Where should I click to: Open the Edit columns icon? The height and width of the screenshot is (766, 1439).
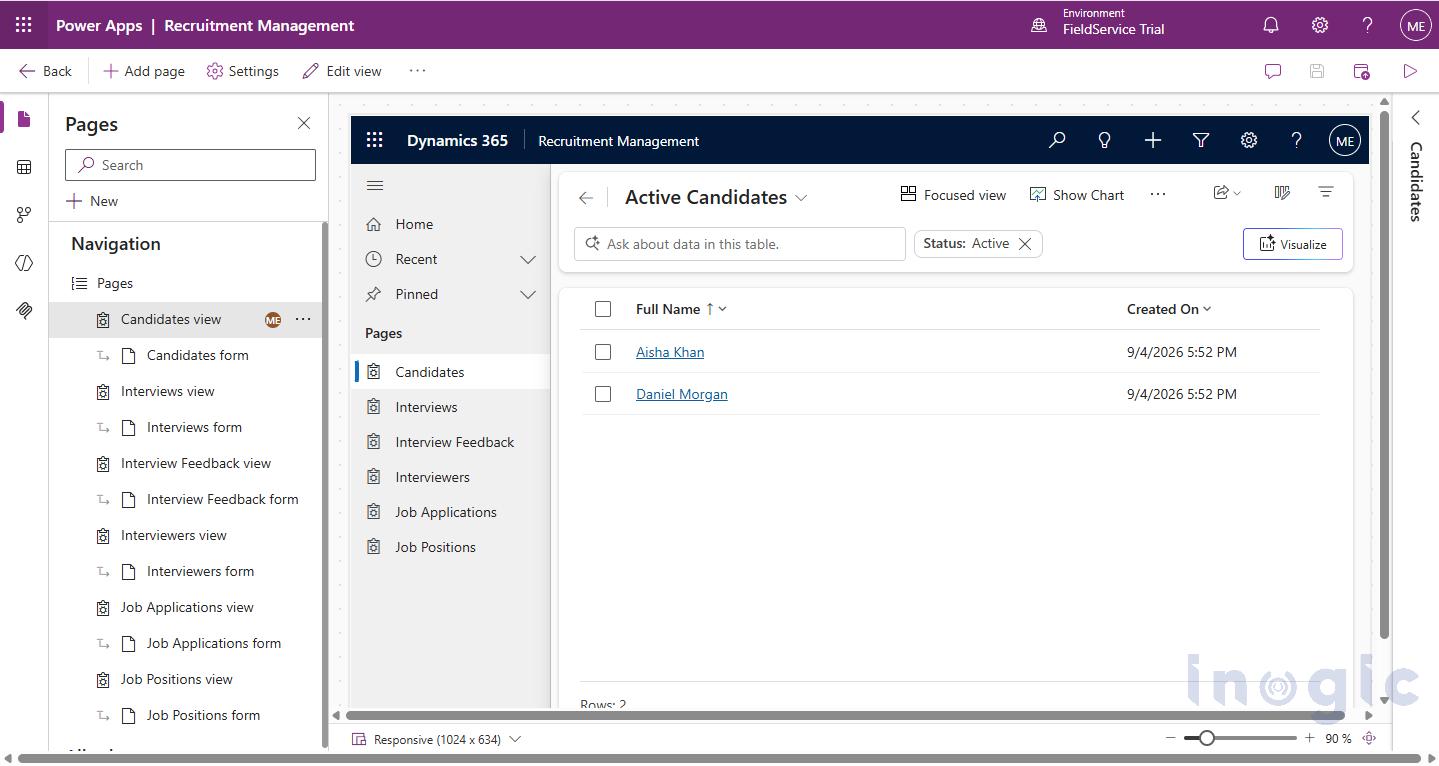tap(1282, 193)
